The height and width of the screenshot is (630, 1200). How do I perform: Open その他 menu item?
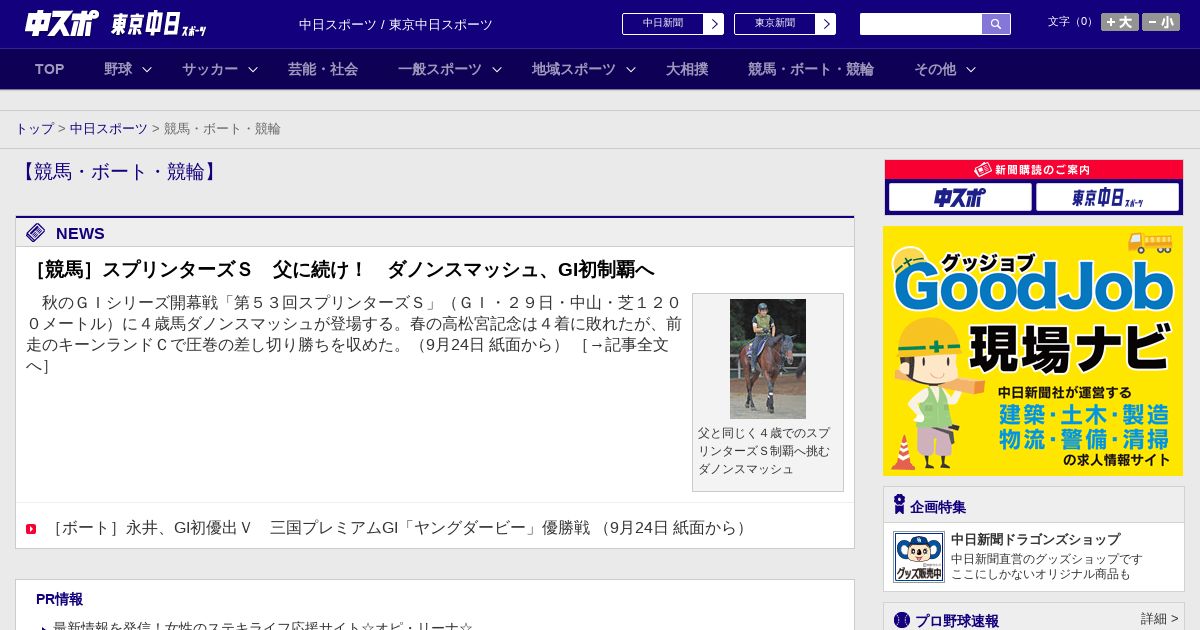tap(935, 69)
